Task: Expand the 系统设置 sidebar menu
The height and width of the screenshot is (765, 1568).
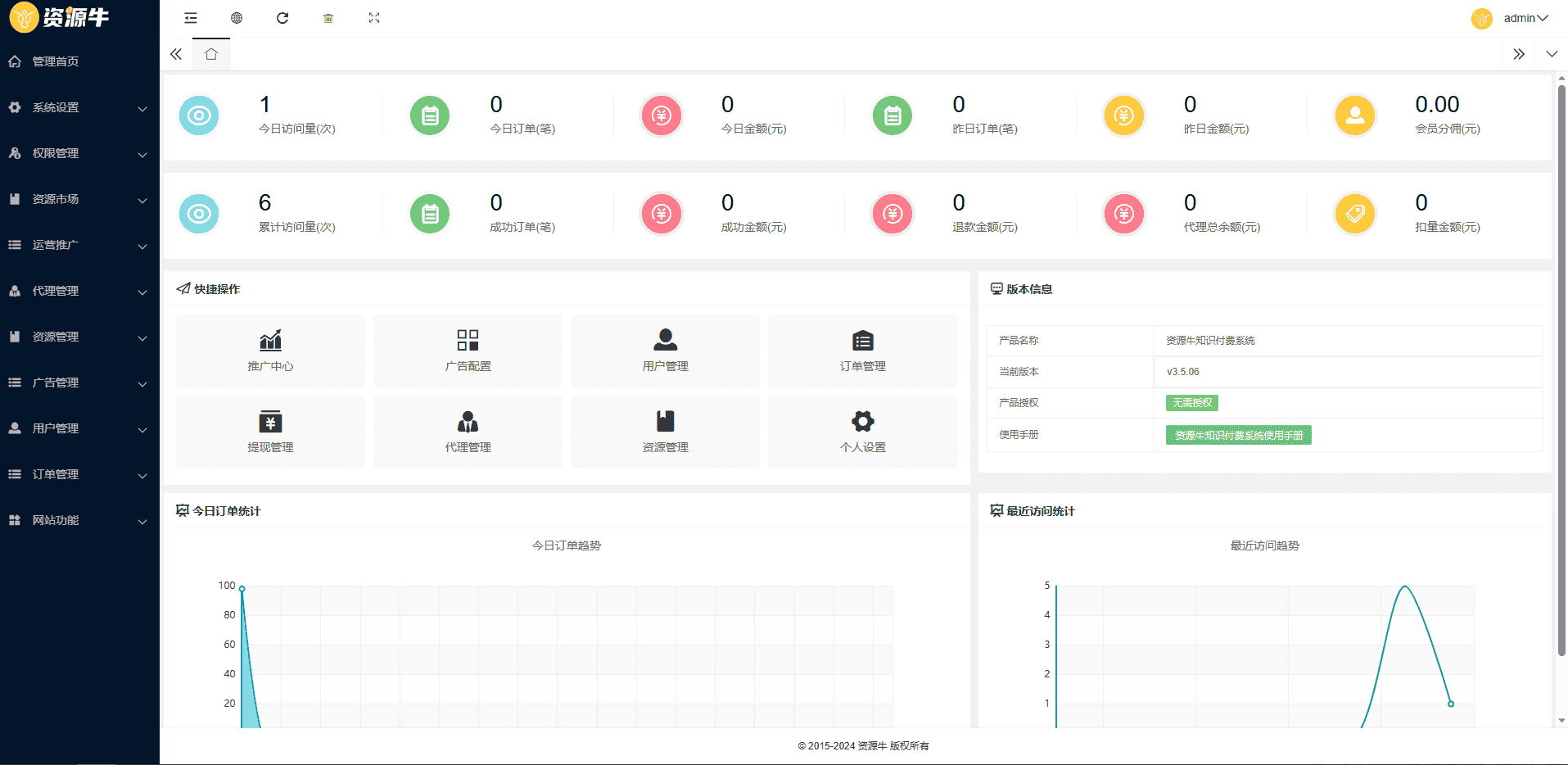Action: pyautogui.click(x=79, y=107)
